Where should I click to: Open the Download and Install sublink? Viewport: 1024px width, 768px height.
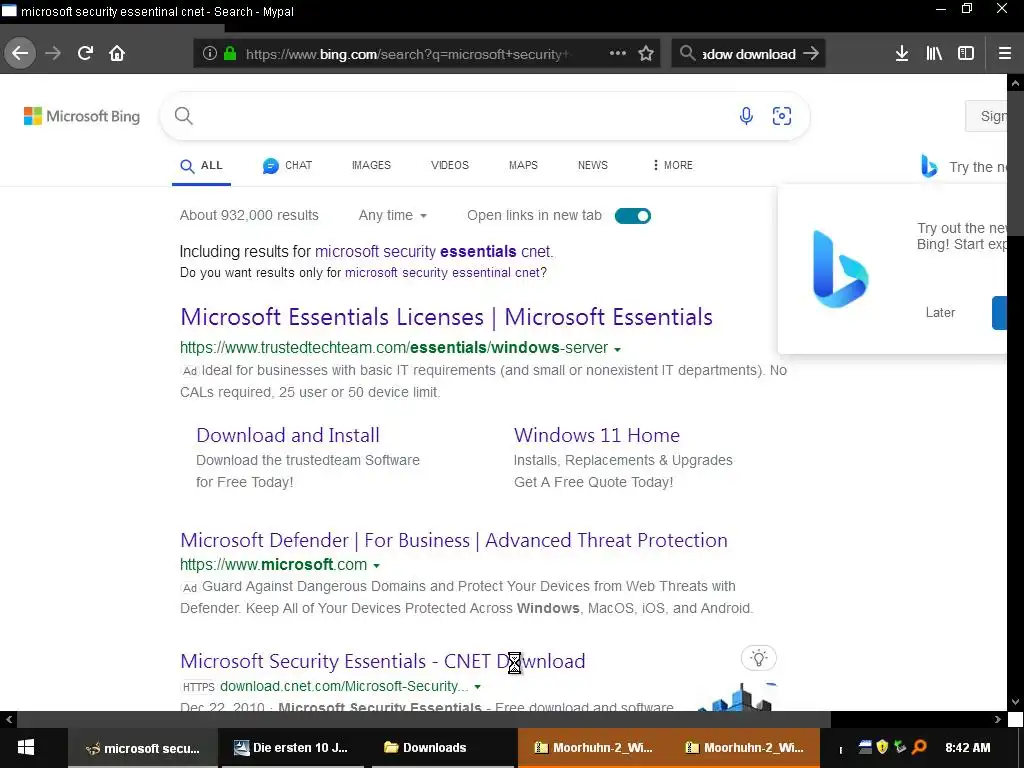coord(288,435)
